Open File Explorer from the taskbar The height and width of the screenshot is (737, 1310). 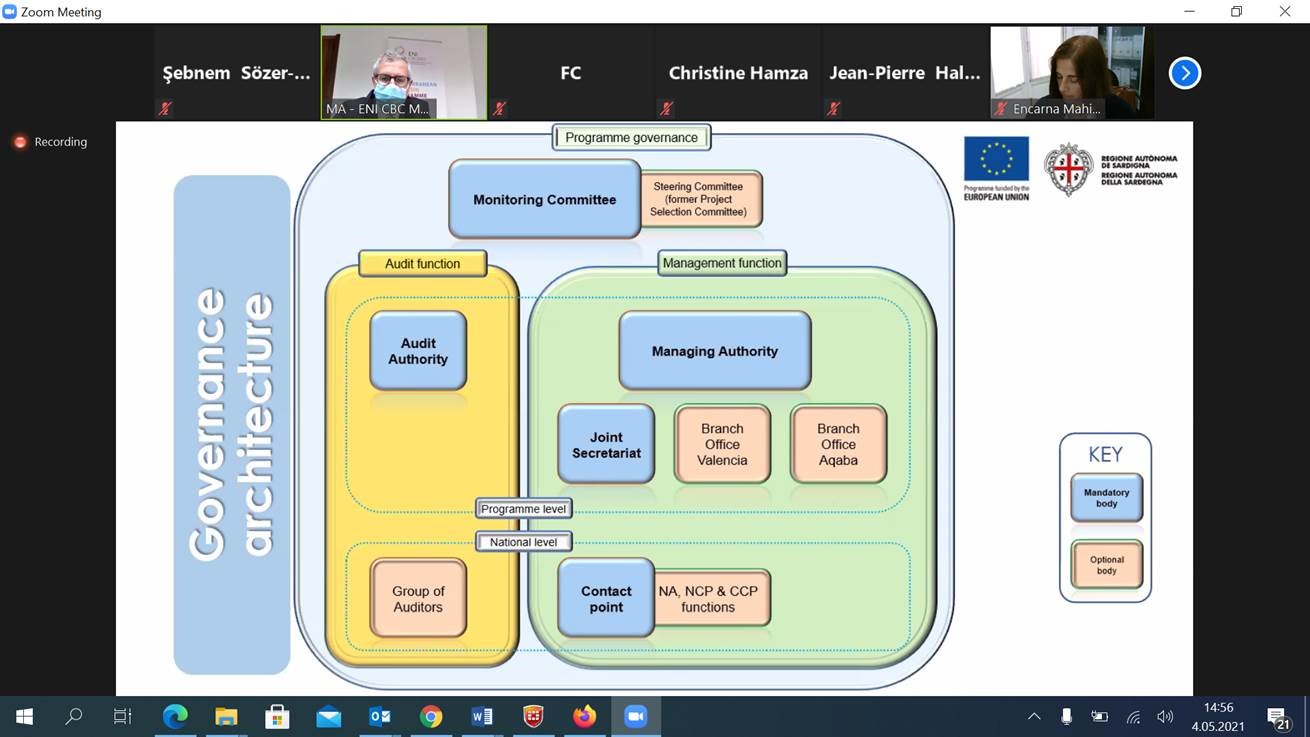(x=226, y=716)
